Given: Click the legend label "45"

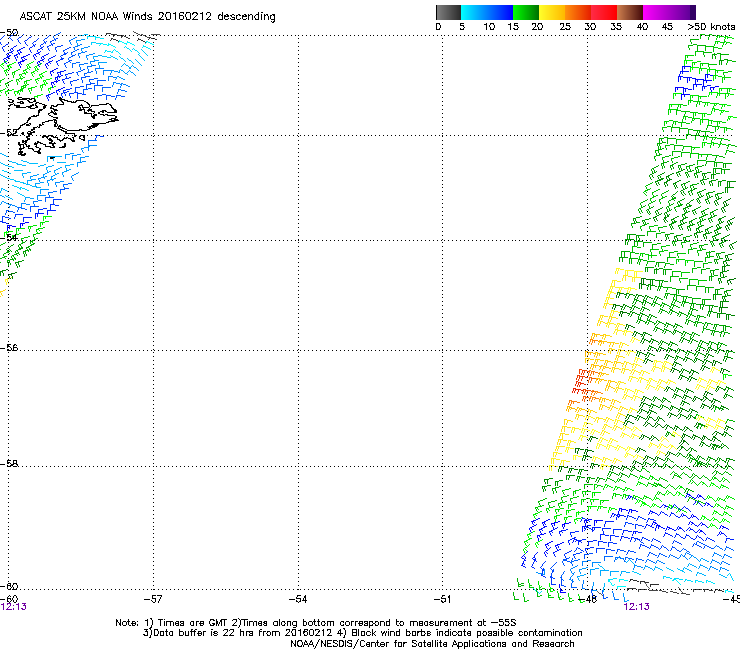Looking at the screenshot, I should pos(667,27).
